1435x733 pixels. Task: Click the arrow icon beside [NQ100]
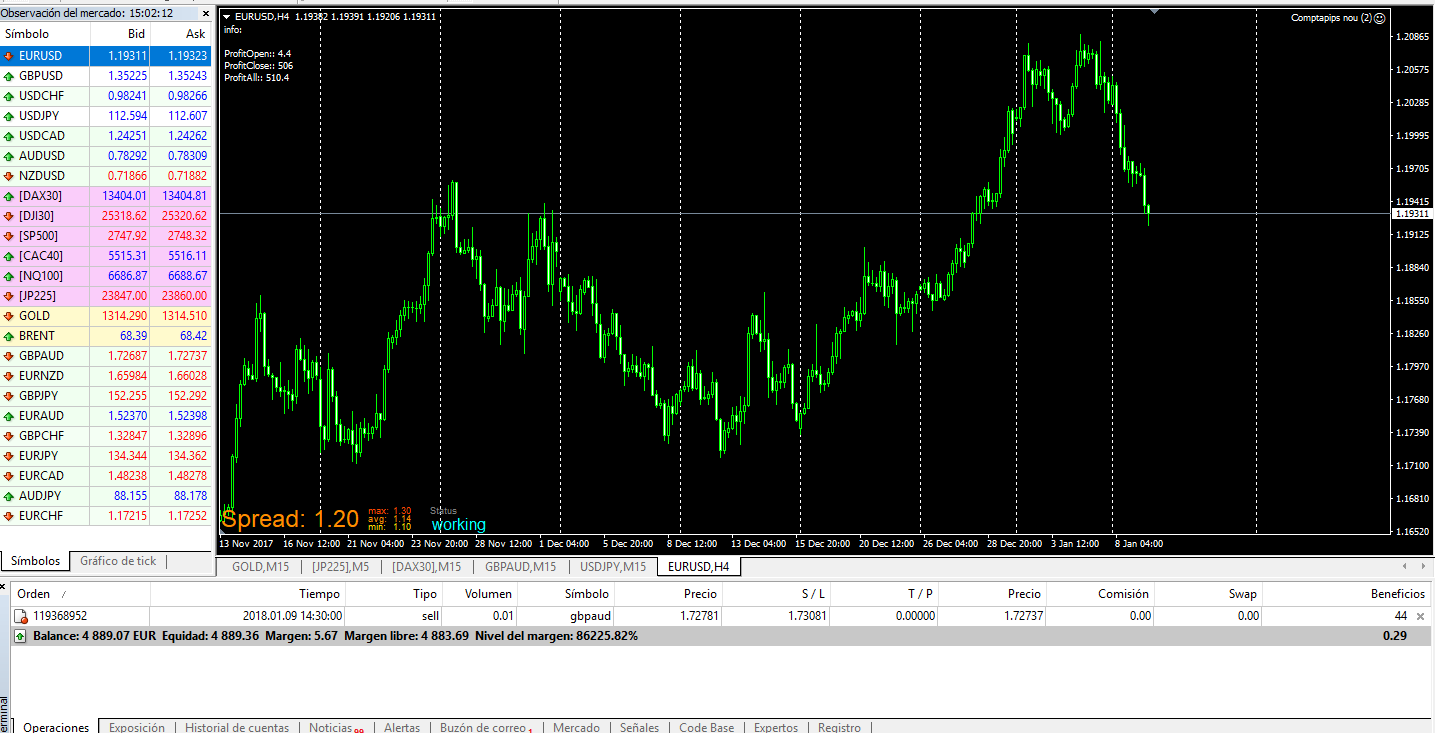(x=9, y=276)
